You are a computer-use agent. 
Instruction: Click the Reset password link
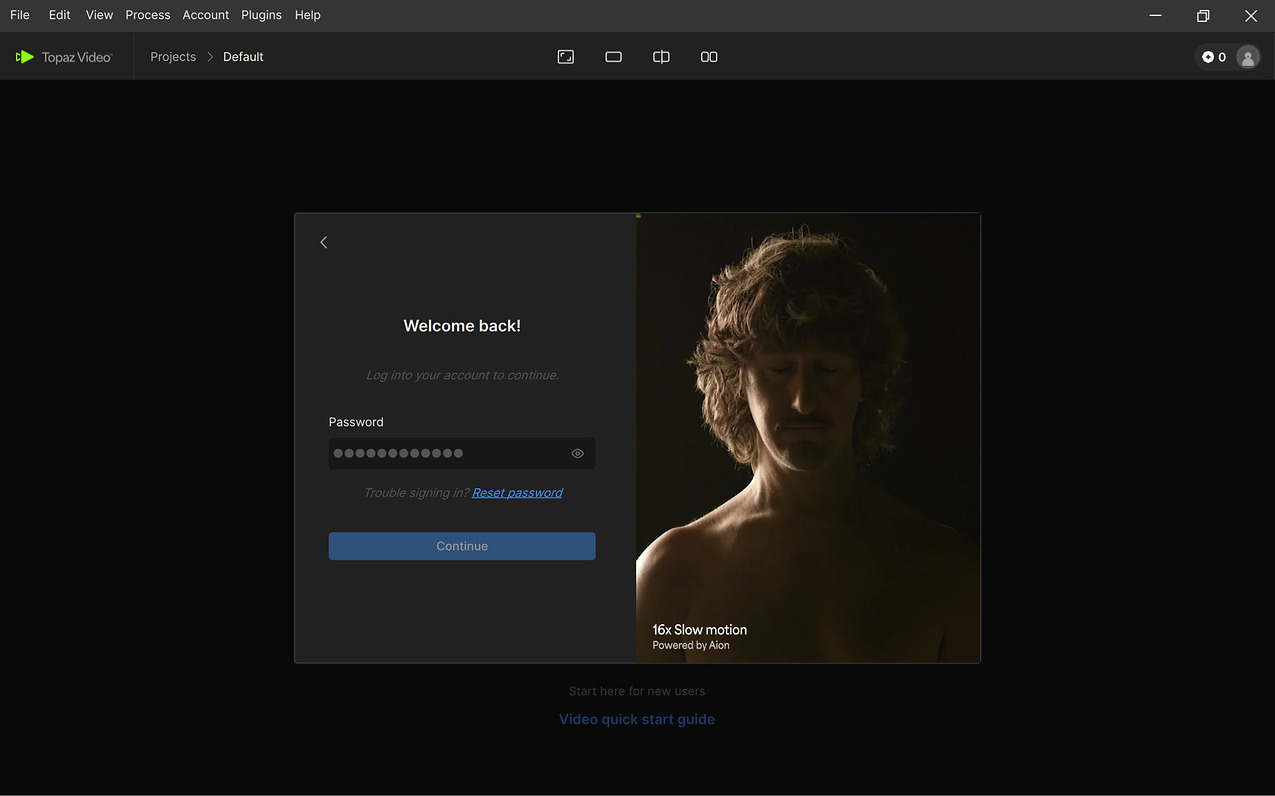coord(517,493)
